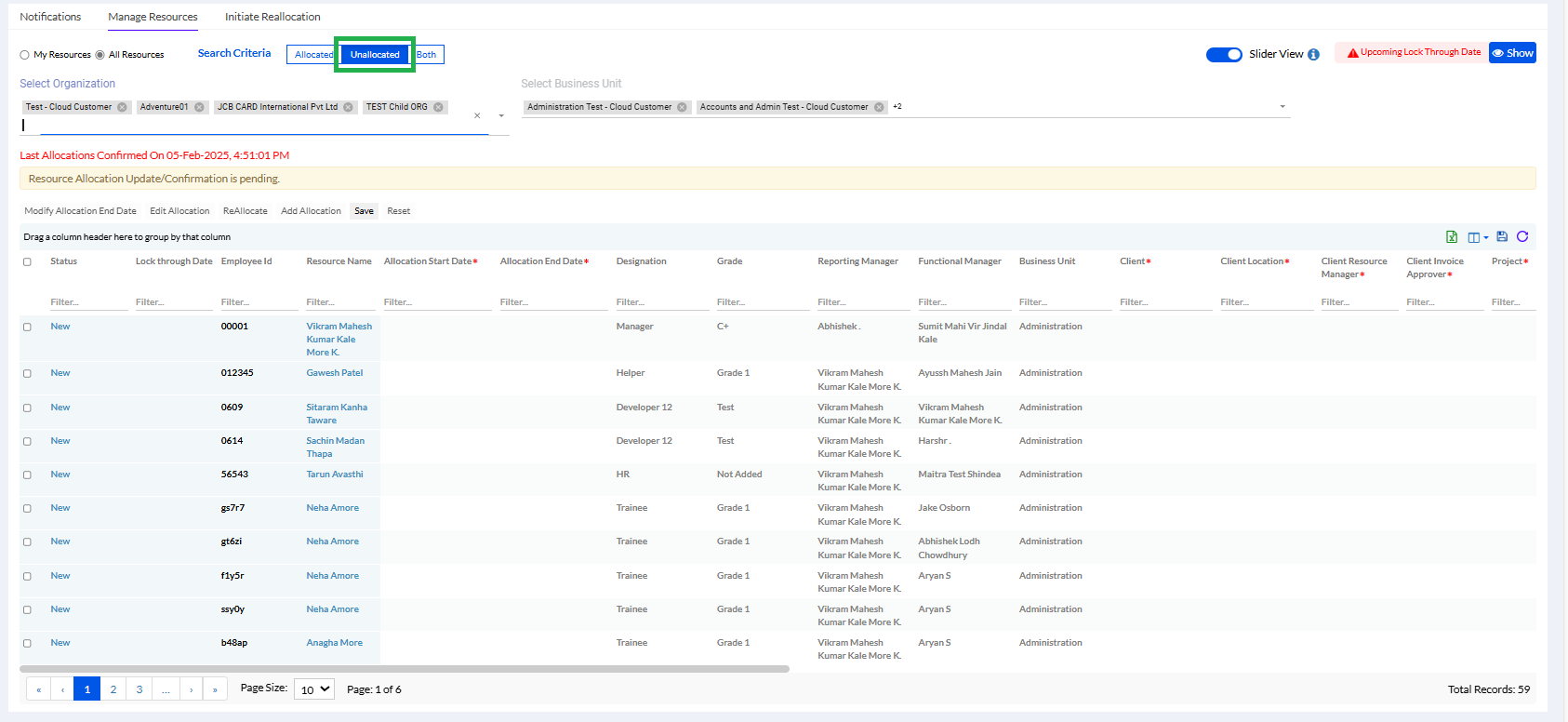This screenshot has width=1568, height=722.
Task: Open the column chooser icon
Action: pos(1477,237)
